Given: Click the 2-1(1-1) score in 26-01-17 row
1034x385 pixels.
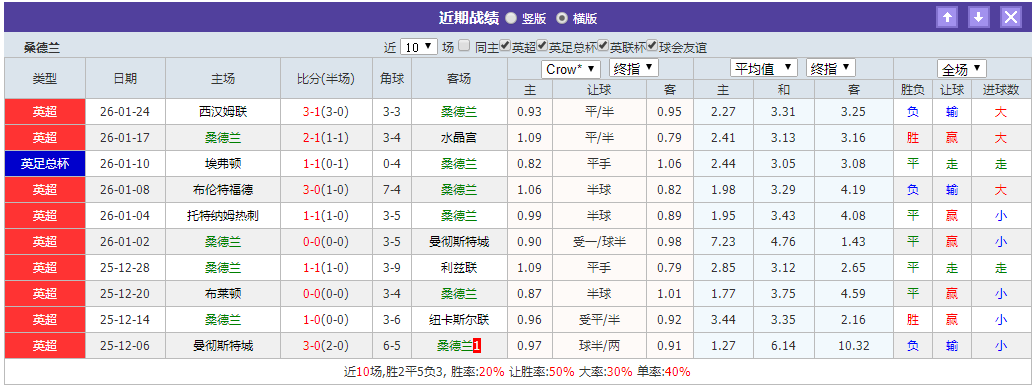Looking at the screenshot, I should click(x=326, y=138).
